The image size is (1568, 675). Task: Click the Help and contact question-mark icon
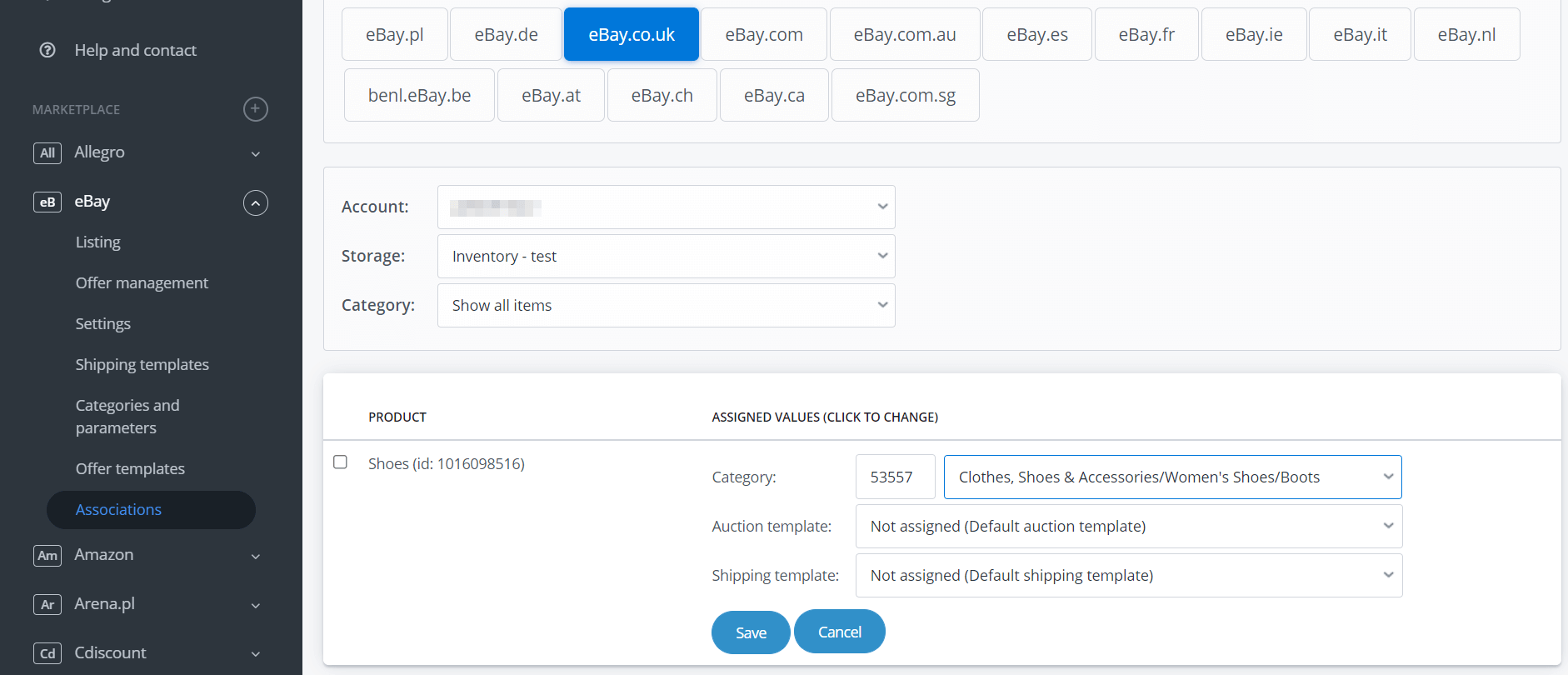(x=47, y=50)
